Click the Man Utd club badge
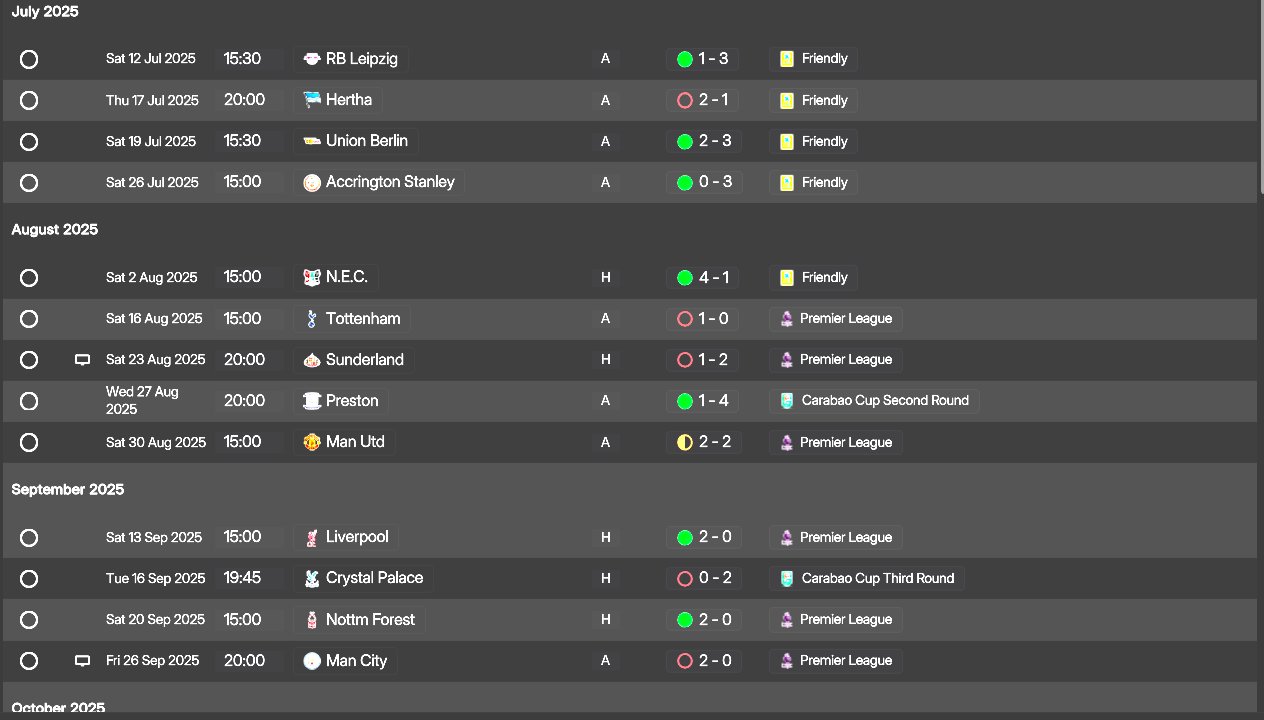The height and width of the screenshot is (720, 1264). tap(312, 442)
